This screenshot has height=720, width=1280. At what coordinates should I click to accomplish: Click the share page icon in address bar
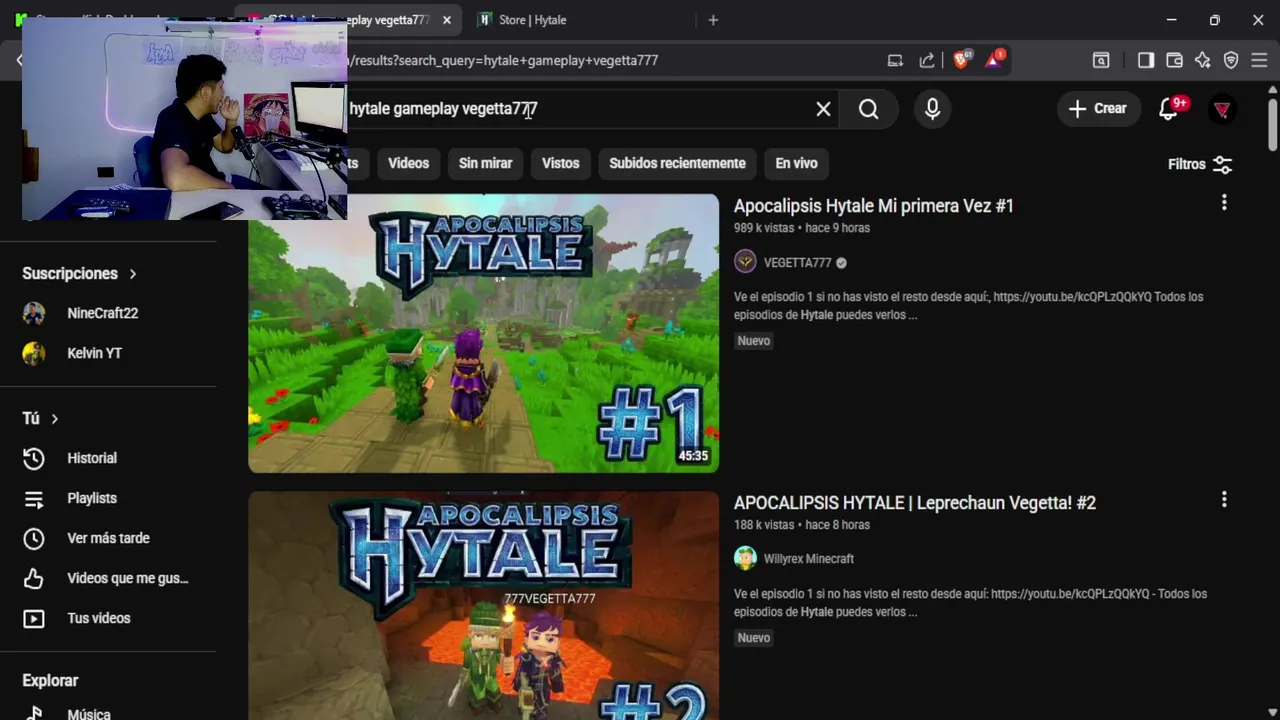(x=927, y=60)
